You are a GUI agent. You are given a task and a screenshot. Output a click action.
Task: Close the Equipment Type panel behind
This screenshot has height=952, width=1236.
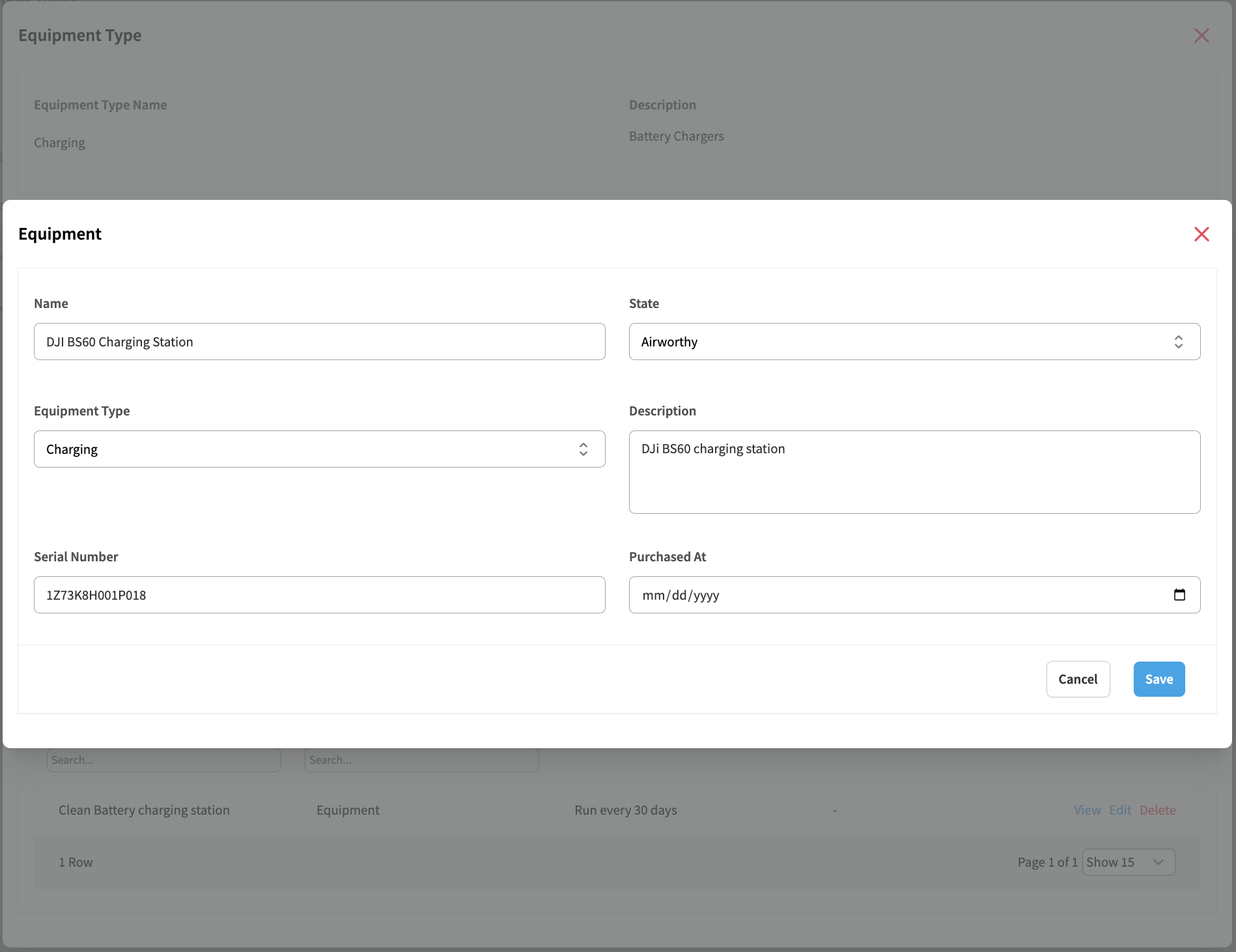(x=1201, y=36)
